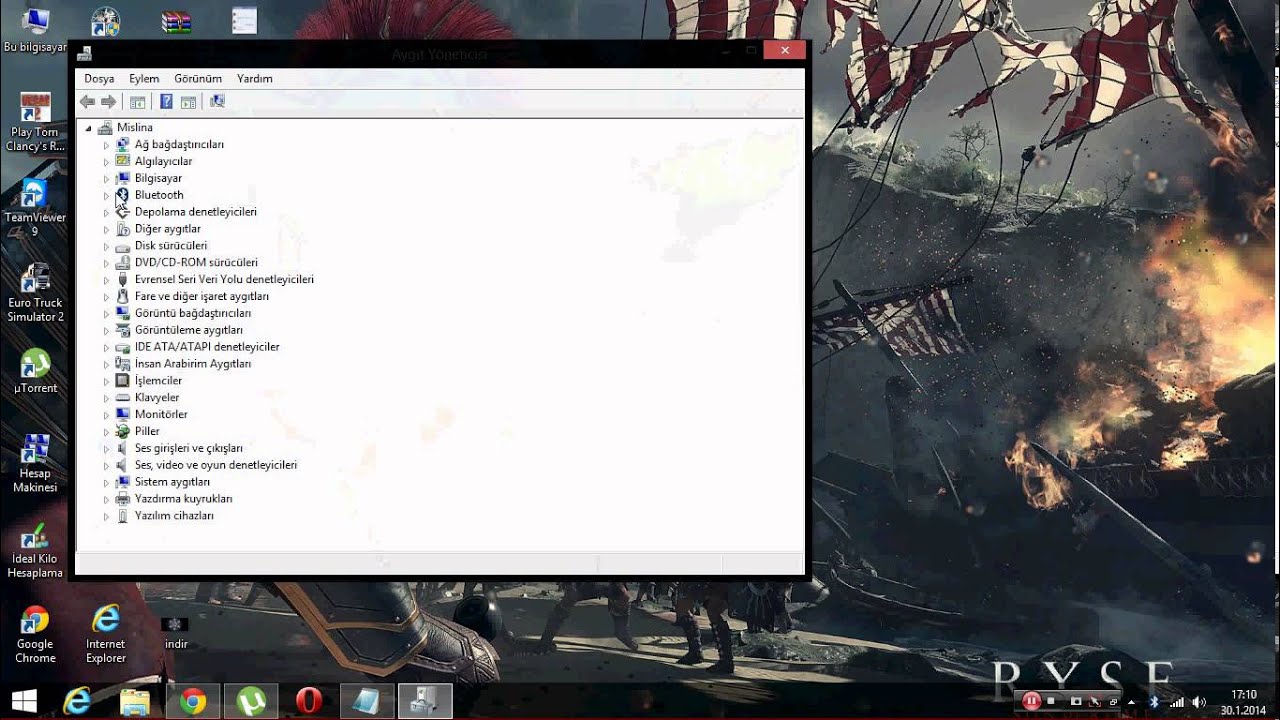Toggle the show/hide action pane toolbar icon

pyautogui.click(x=188, y=102)
